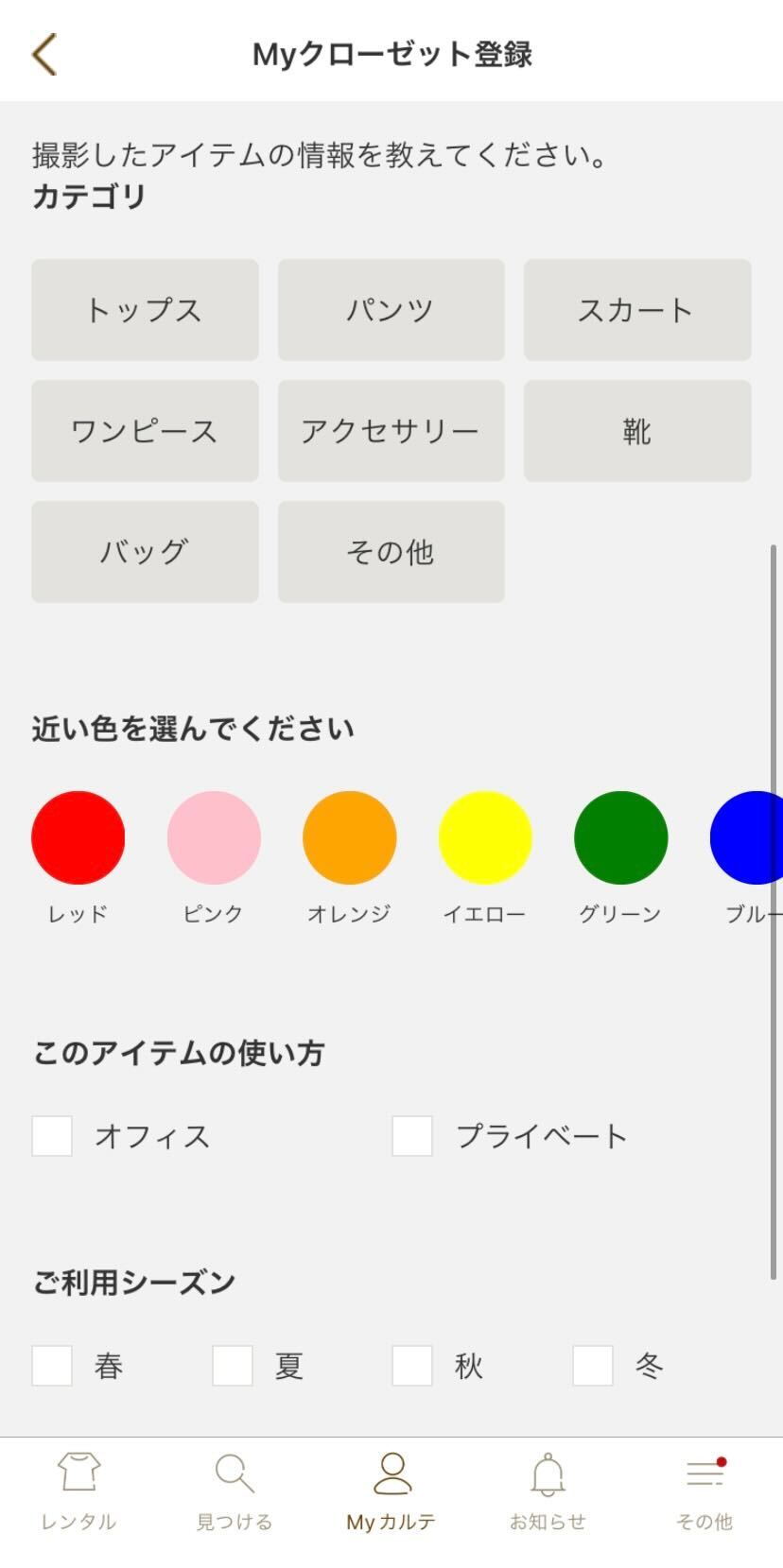Image resolution: width=783 pixels, height=1568 pixels.
Task: Check the プライベート checkbox
Action: coord(412,1135)
